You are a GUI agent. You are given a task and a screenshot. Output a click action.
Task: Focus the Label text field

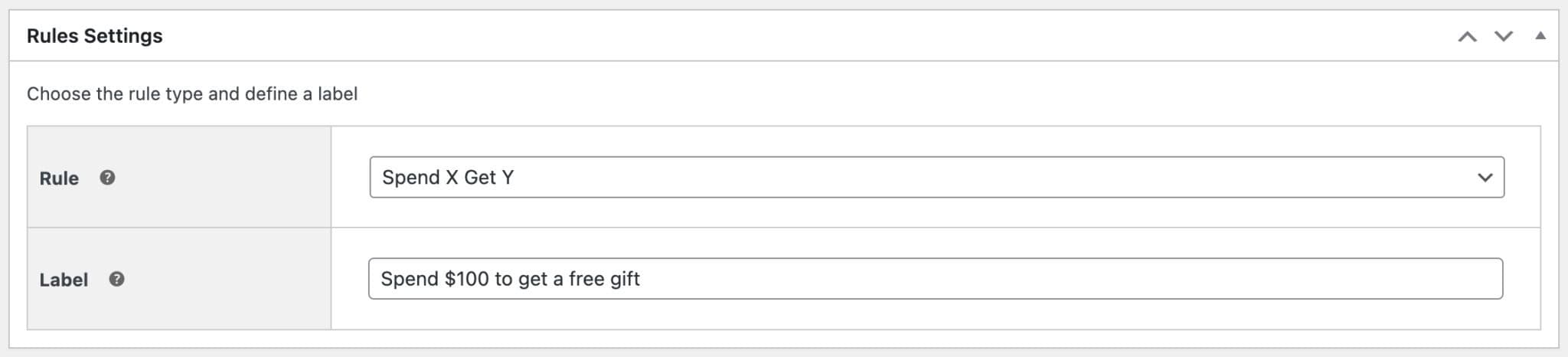pyautogui.click(x=936, y=279)
